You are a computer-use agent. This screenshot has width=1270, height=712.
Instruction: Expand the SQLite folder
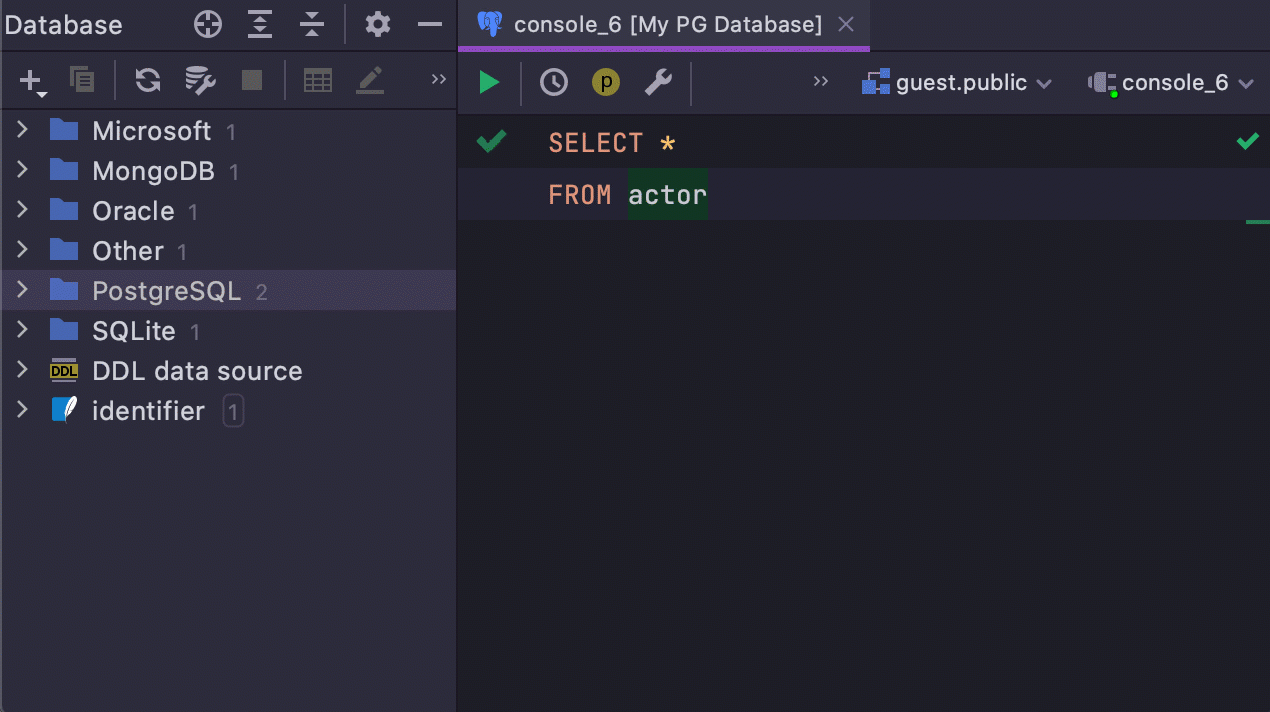click(x=23, y=330)
